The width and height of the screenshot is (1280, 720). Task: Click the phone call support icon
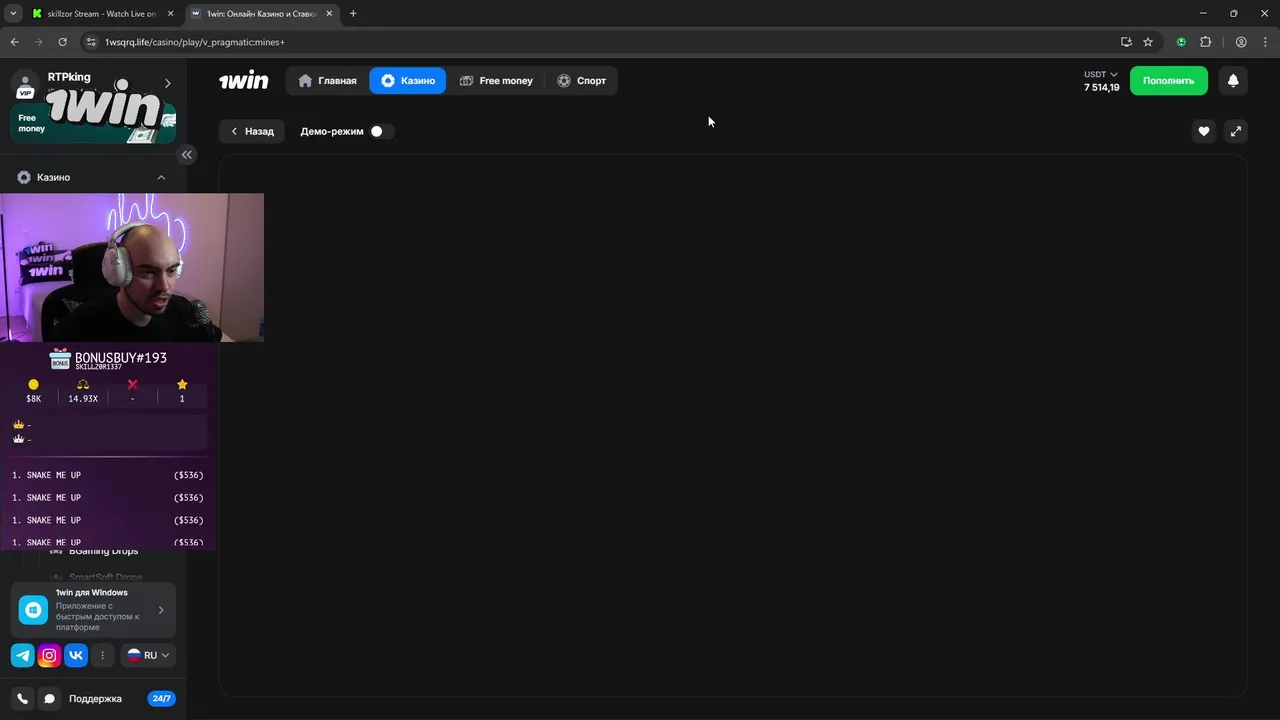click(x=22, y=699)
